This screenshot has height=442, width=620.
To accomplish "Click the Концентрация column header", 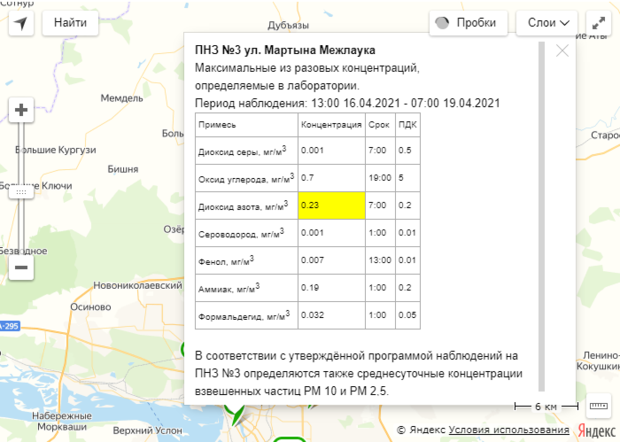I will [x=331, y=125].
